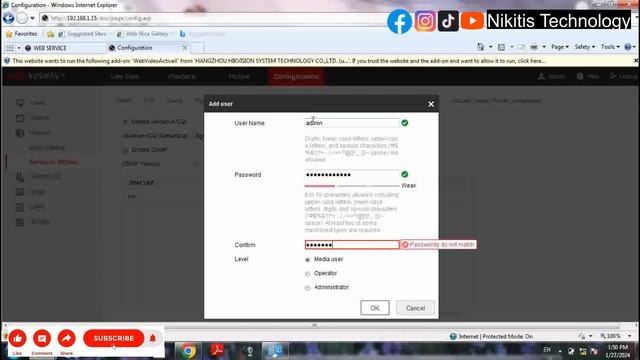The image size is (640, 360).
Task: Open the Help link in header
Action: (587, 76)
